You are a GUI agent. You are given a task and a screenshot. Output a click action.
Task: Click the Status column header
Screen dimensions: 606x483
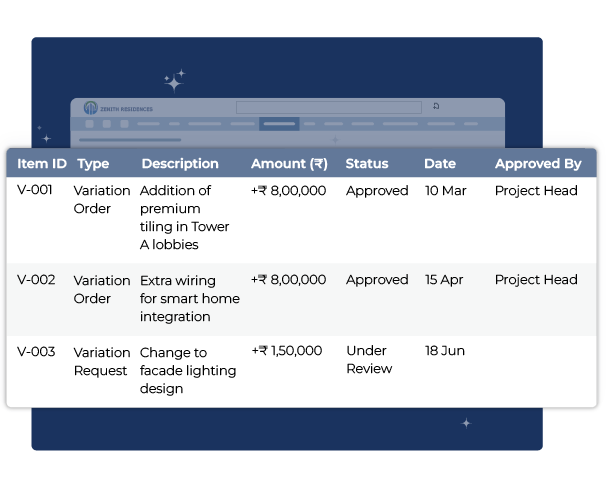pyautogui.click(x=366, y=164)
